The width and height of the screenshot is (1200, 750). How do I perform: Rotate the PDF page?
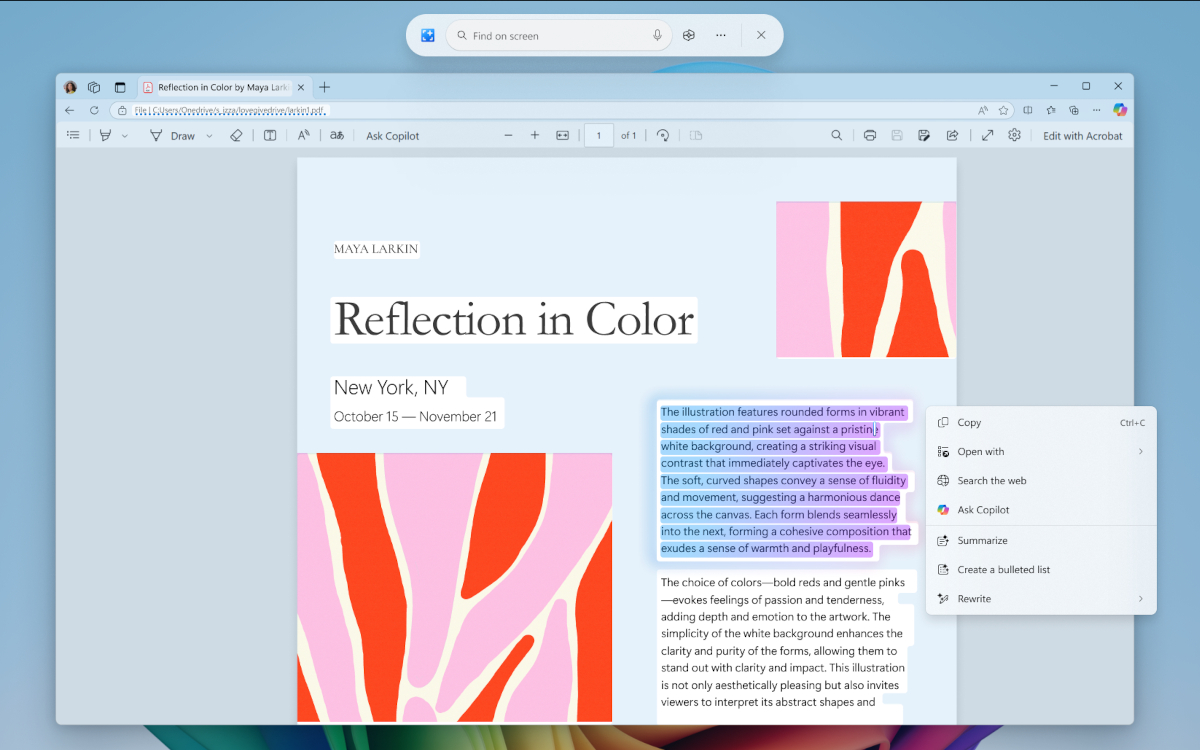(662, 136)
